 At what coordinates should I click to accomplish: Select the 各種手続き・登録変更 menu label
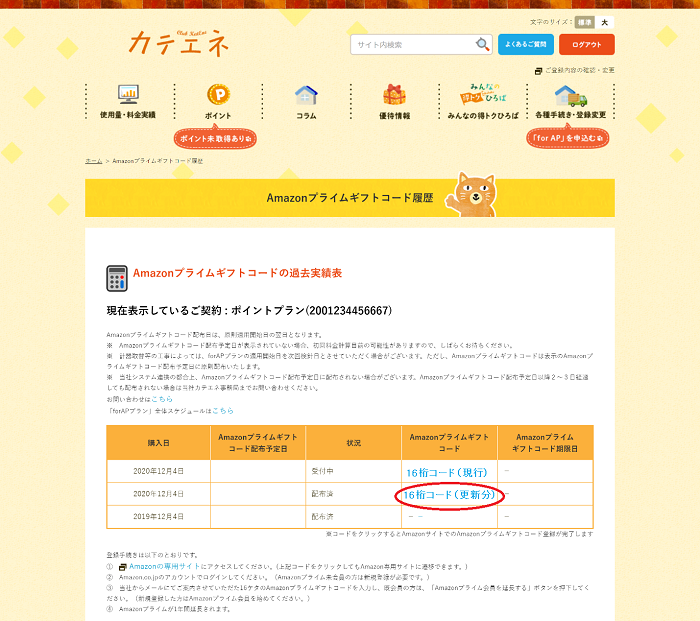click(571, 115)
